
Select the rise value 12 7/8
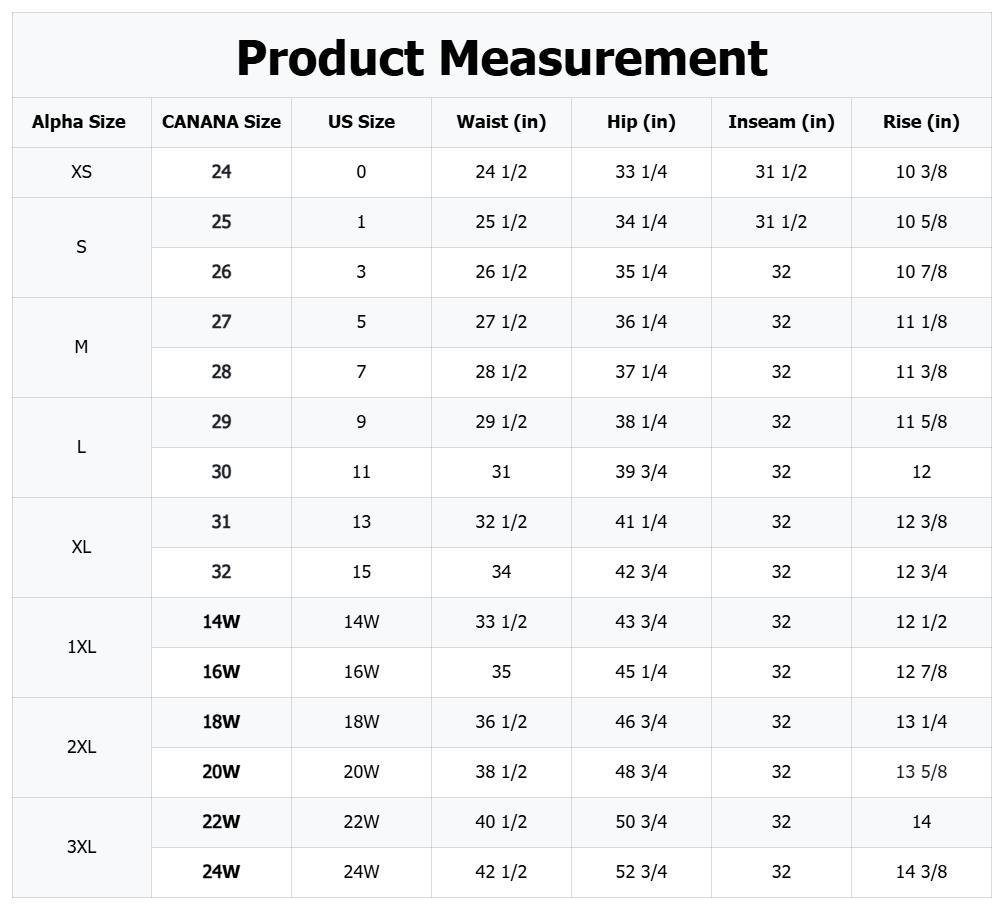click(921, 672)
